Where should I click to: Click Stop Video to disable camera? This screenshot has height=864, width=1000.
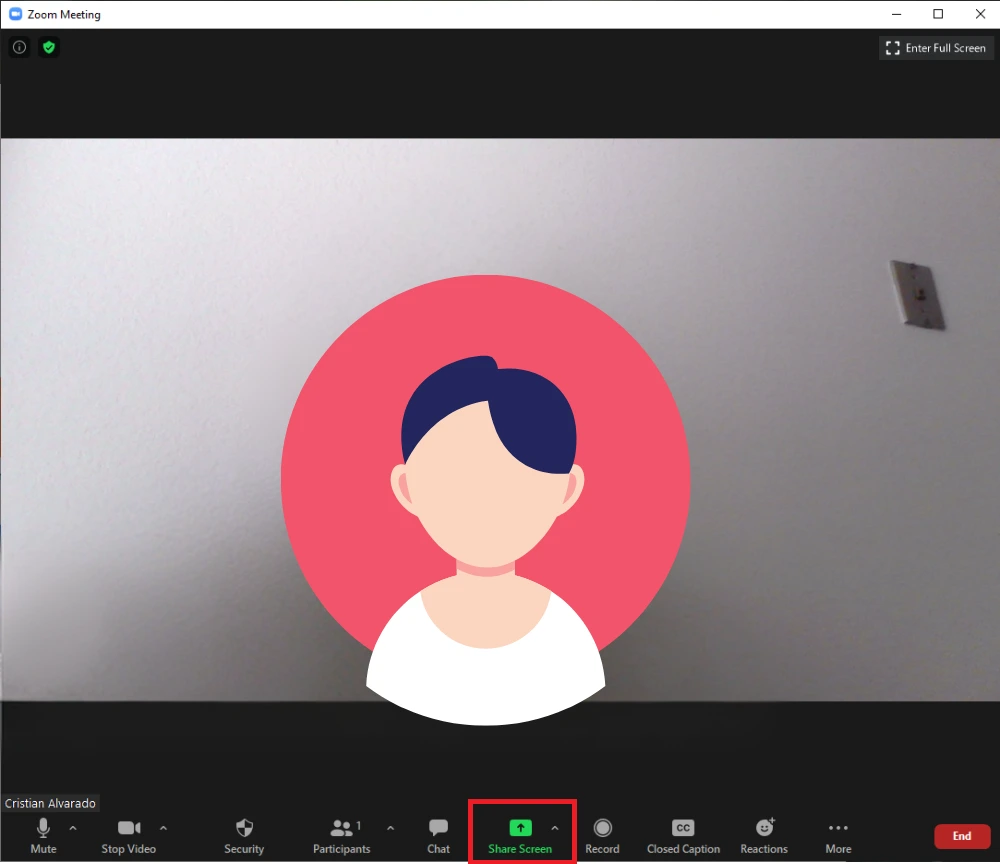[128, 835]
